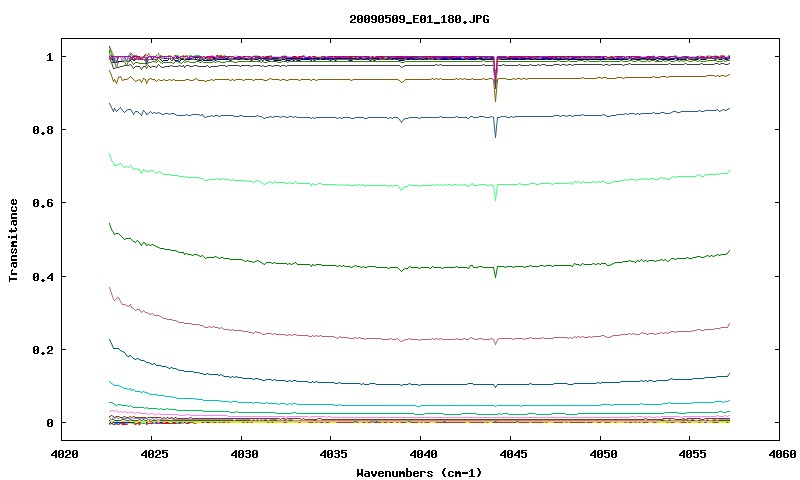This screenshot has width=800, height=480.
Task: Click the y-axis tick label 0.6
Action: pos(43,204)
